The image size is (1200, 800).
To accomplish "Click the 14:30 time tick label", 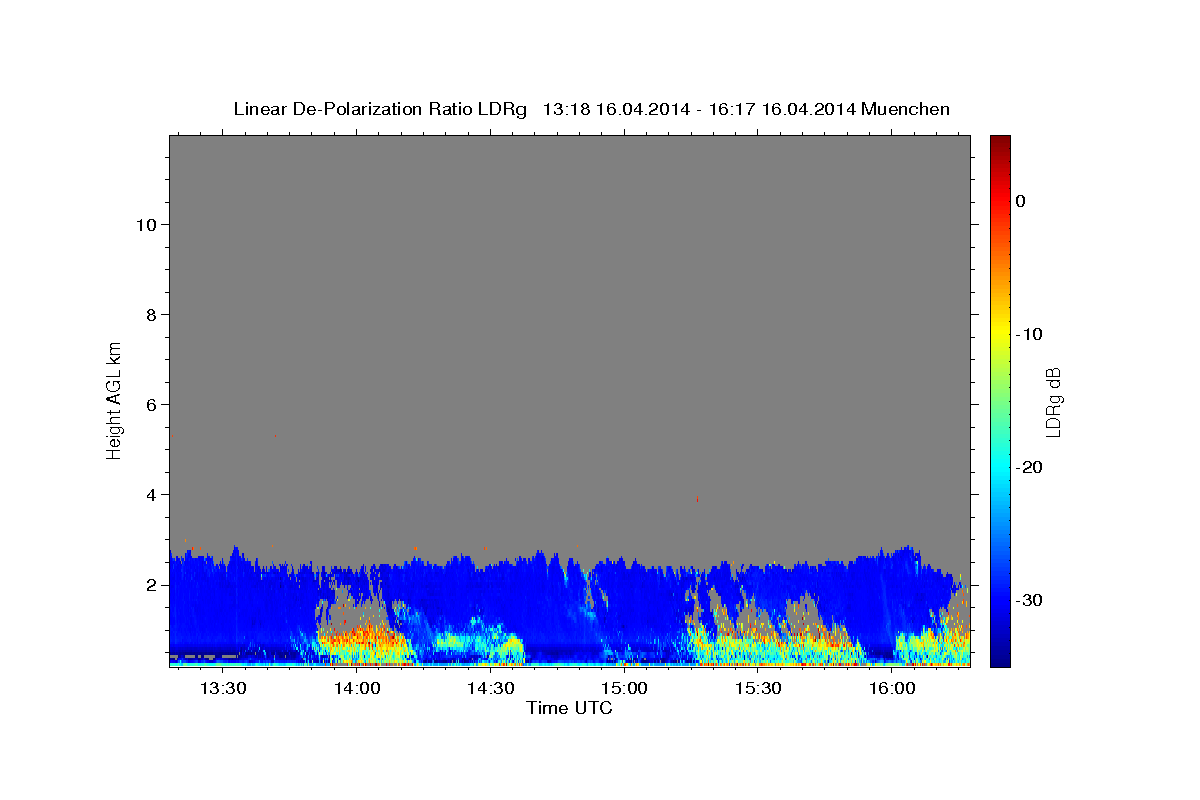I will point(491,688).
